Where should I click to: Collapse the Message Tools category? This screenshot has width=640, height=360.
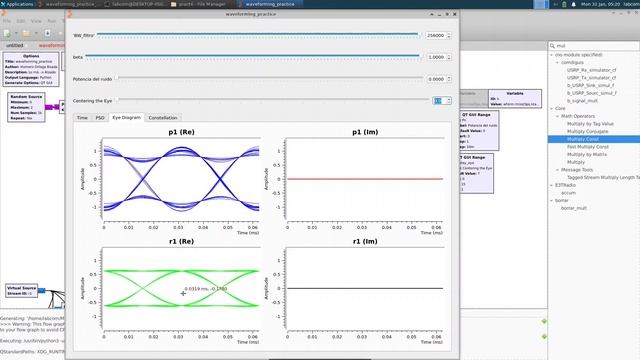point(557,170)
